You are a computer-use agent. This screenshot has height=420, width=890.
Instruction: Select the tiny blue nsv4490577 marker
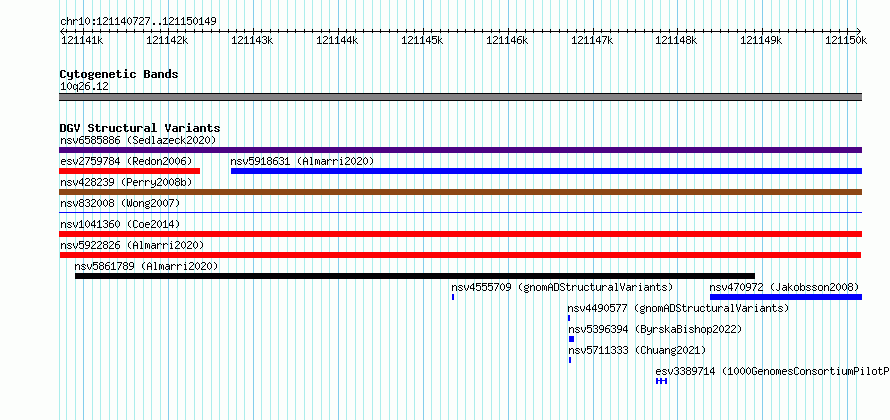(x=569, y=318)
